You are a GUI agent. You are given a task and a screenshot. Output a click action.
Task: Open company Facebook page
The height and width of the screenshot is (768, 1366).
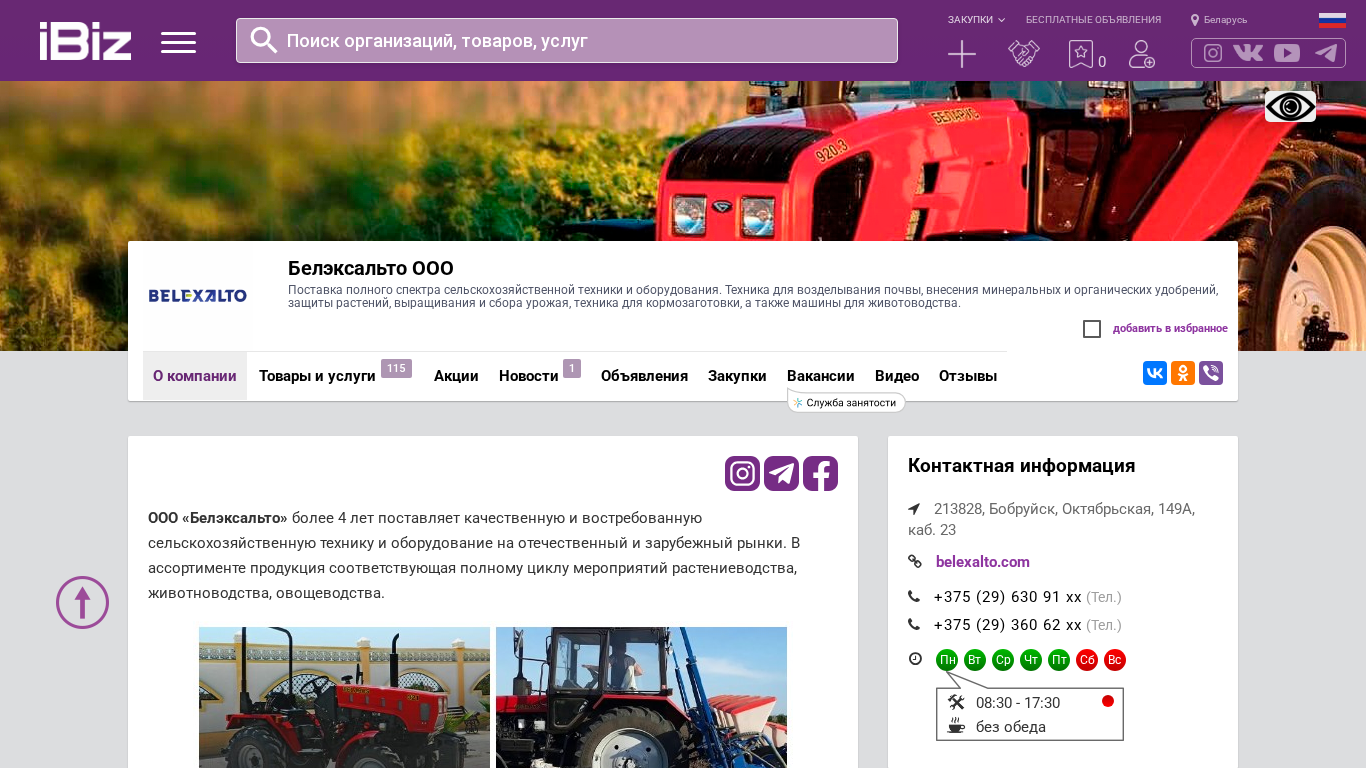[x=820, y=473]
